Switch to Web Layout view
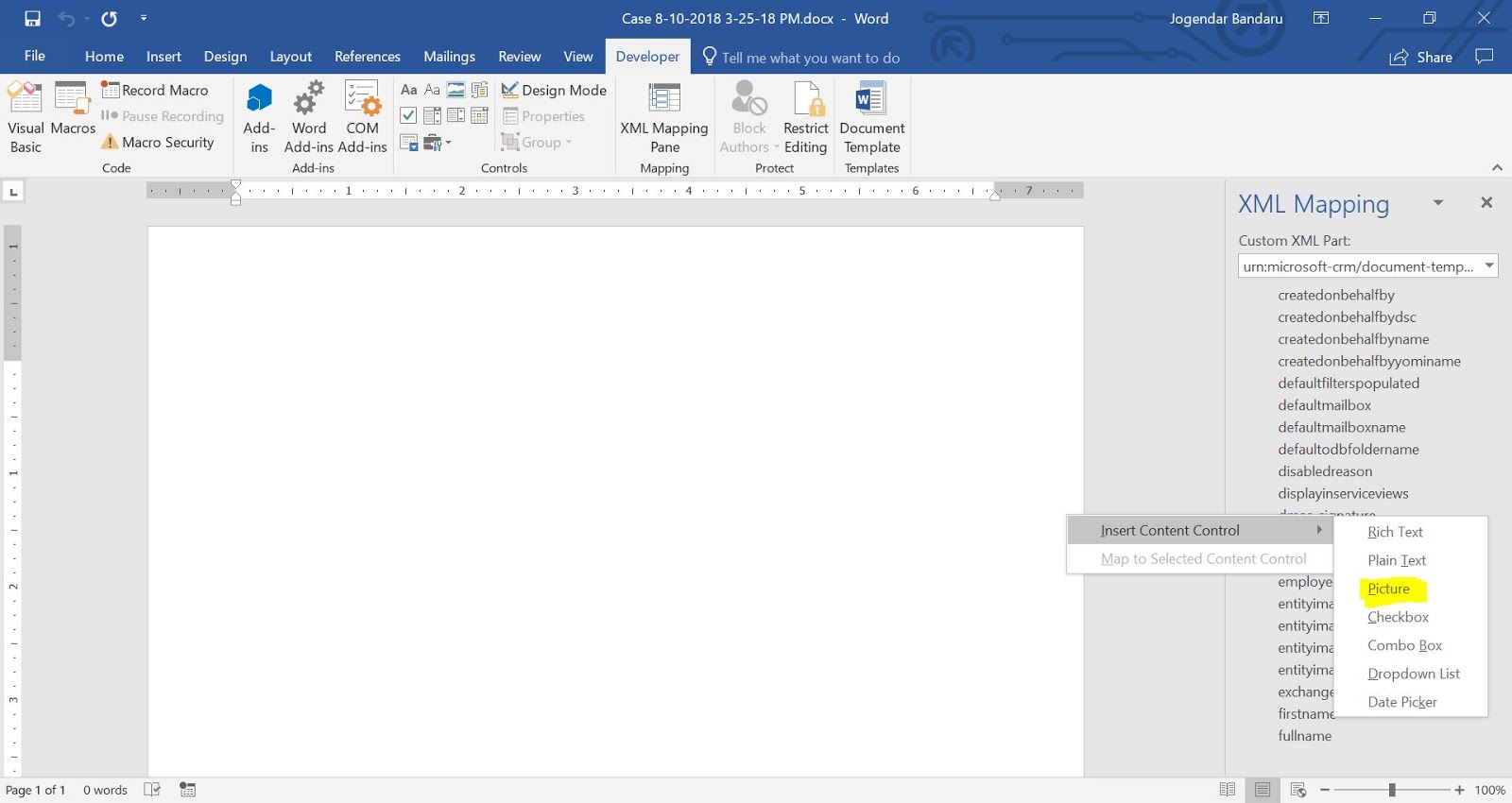 [x=1298, y=790]
